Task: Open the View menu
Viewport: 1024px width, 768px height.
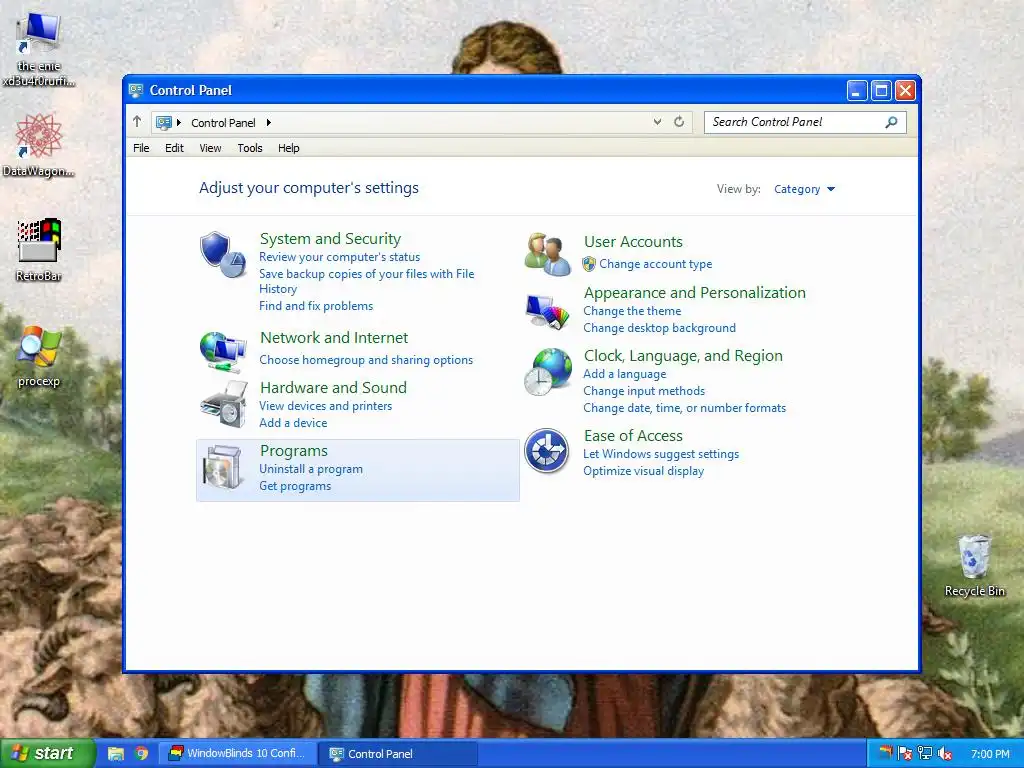Action: (210, 148)
